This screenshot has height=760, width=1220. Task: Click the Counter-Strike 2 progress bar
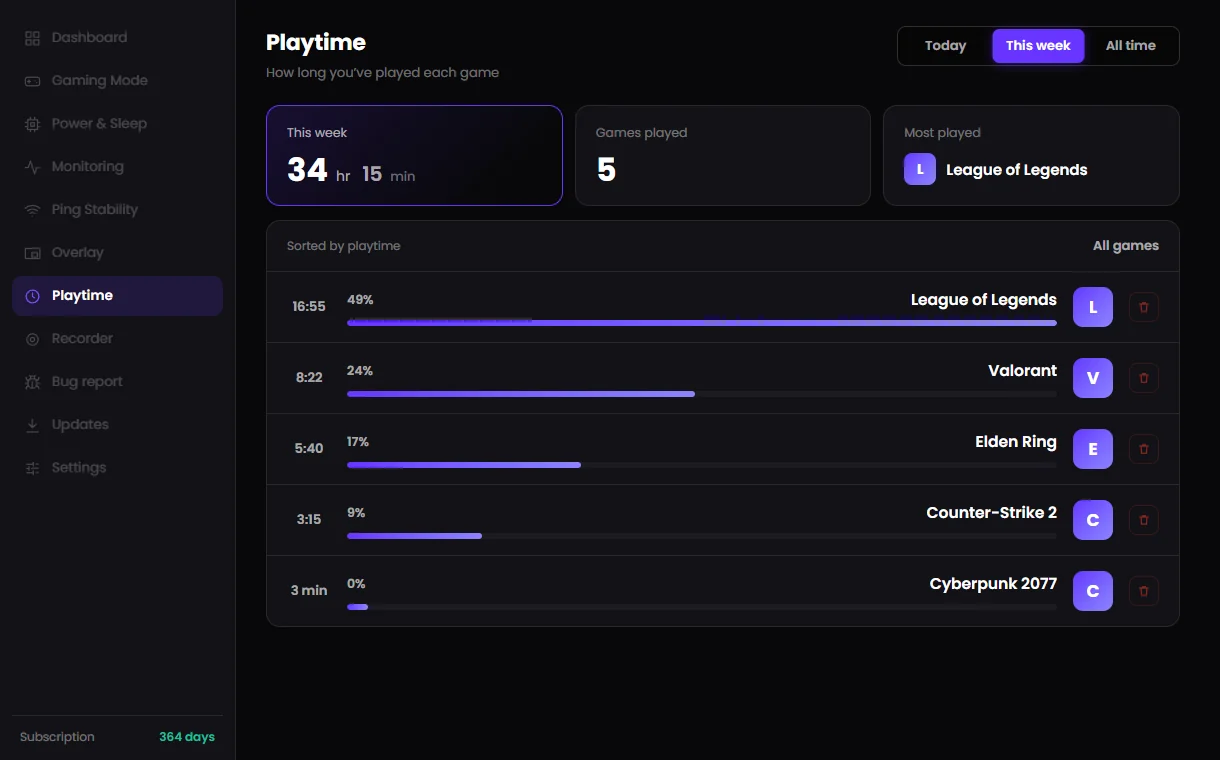click(702, 536)
